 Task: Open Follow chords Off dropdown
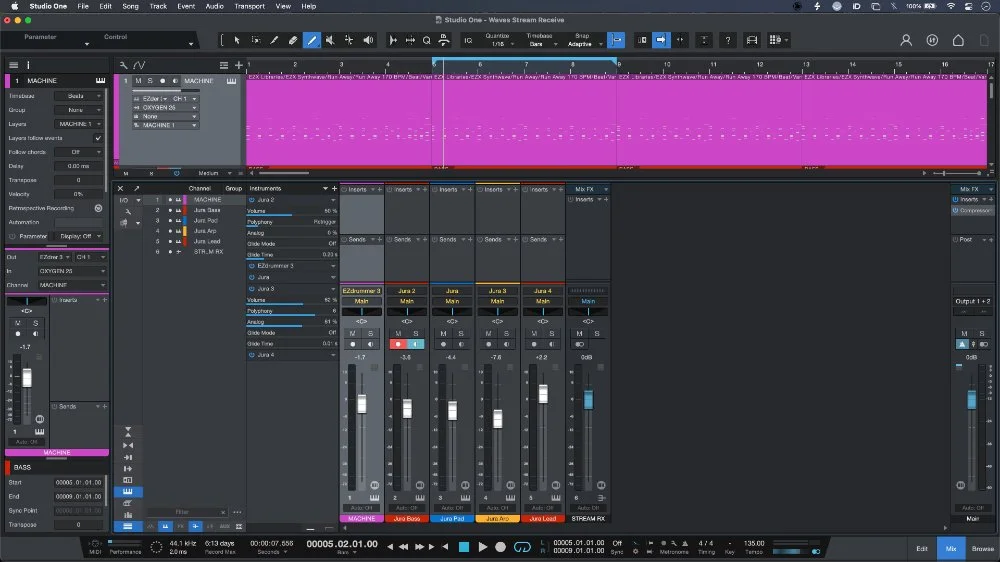tap(78, 152)
